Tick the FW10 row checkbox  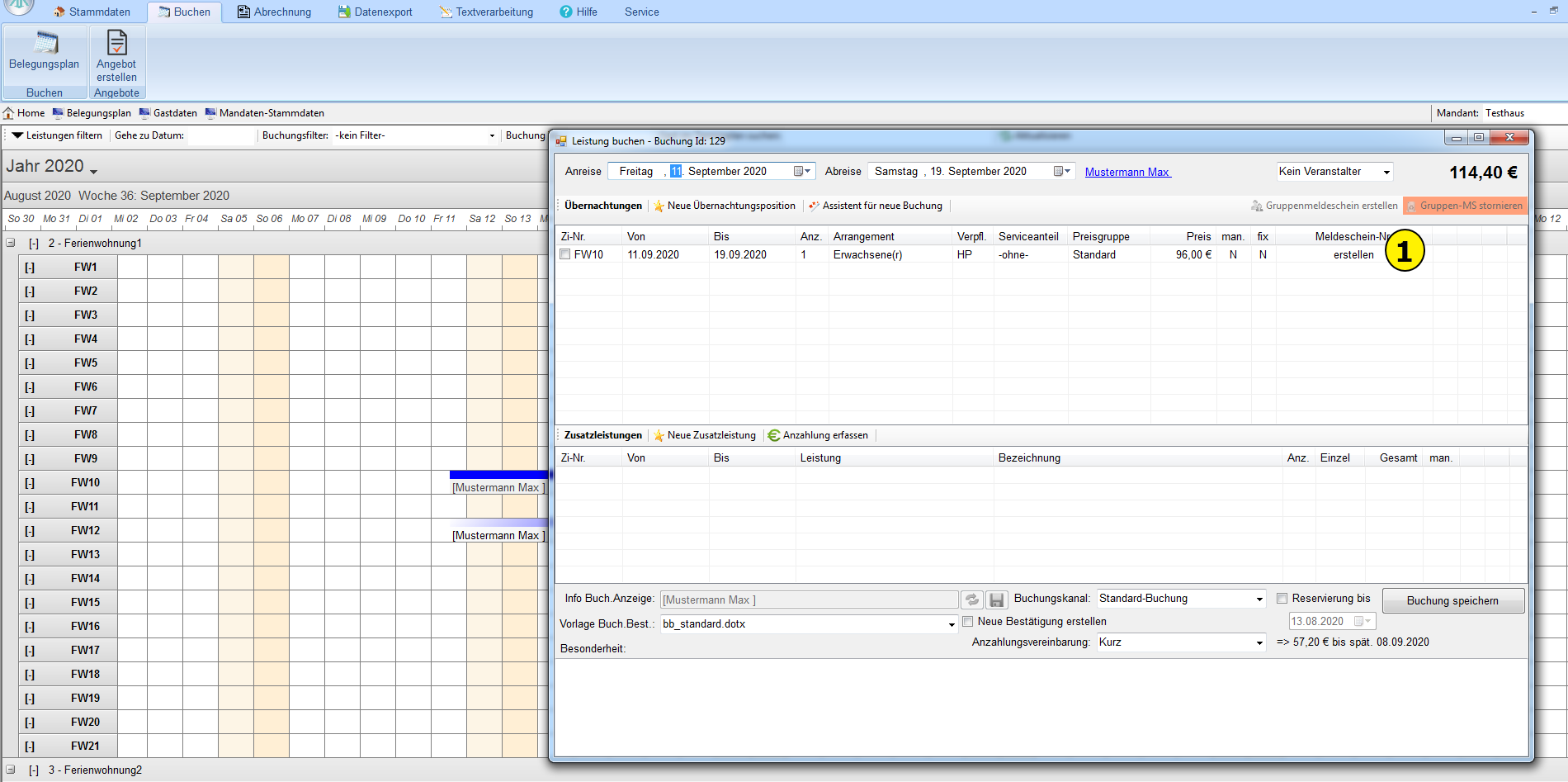[x=565, y=255]
